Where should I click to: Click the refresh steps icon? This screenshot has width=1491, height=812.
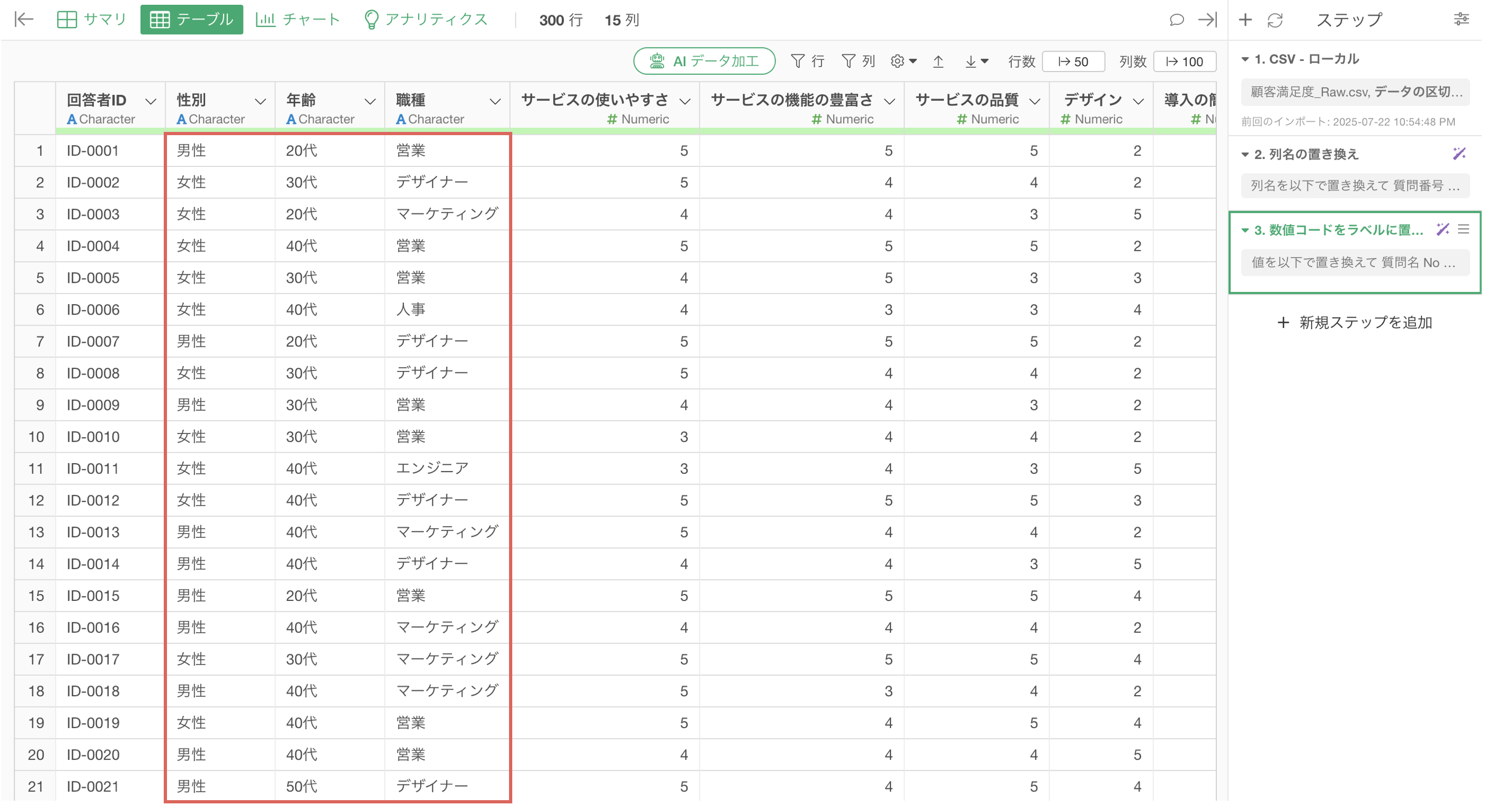coord(1274,20)
